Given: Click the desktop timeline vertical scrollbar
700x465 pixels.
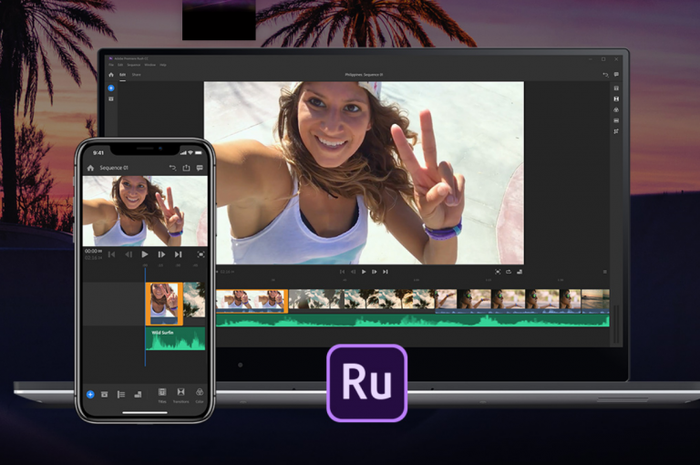Looking at the screenshot, I should pyautogui.click(x=617, y=324).
